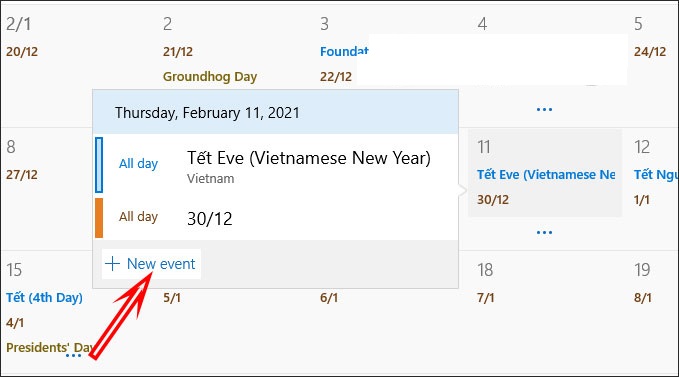Screen dimensions: 679x377
Task: Expand more events under February 15
Action: pos(73,356)
